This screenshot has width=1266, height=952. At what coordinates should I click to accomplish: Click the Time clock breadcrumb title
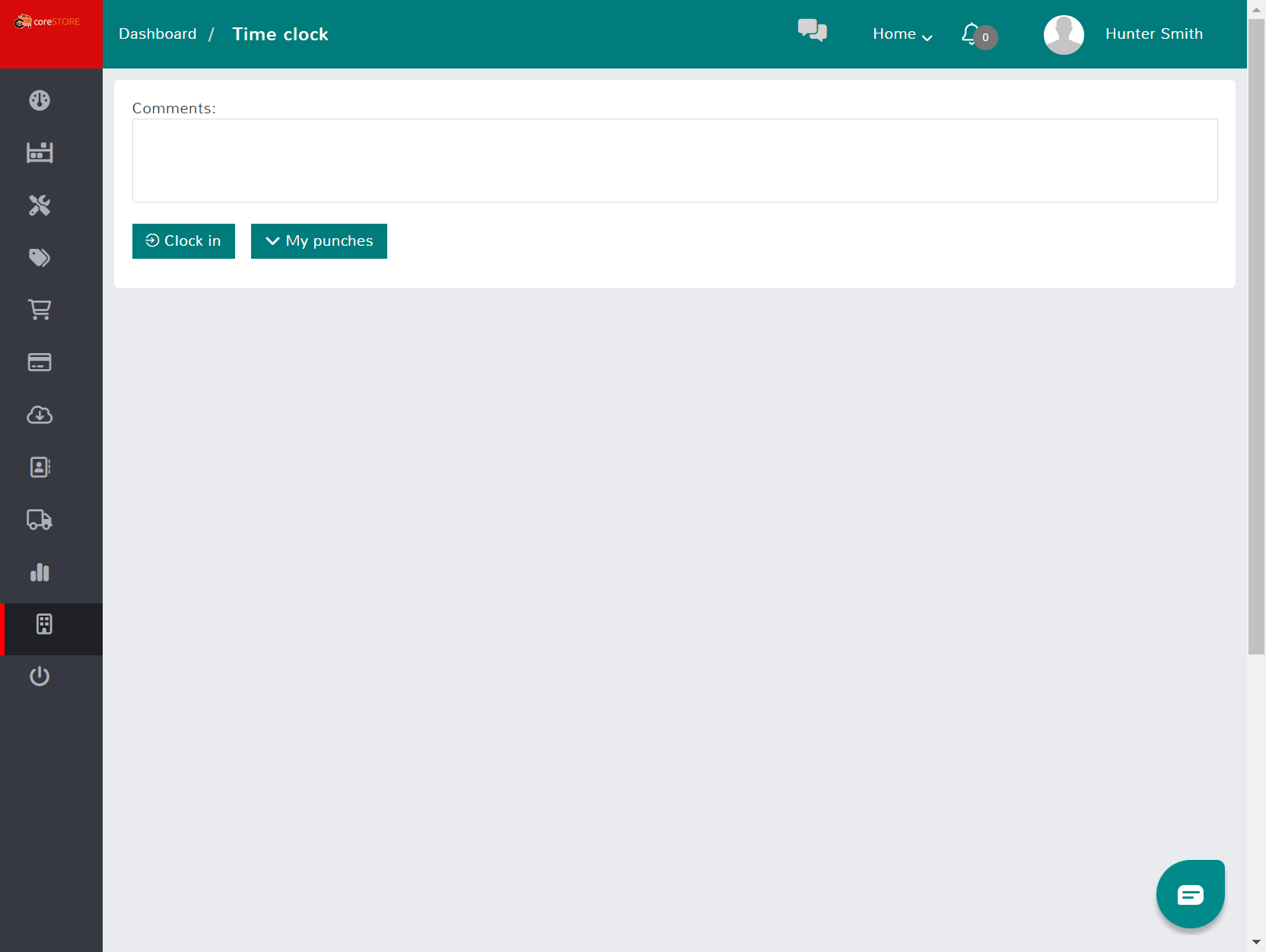click(x=280, y=34)
